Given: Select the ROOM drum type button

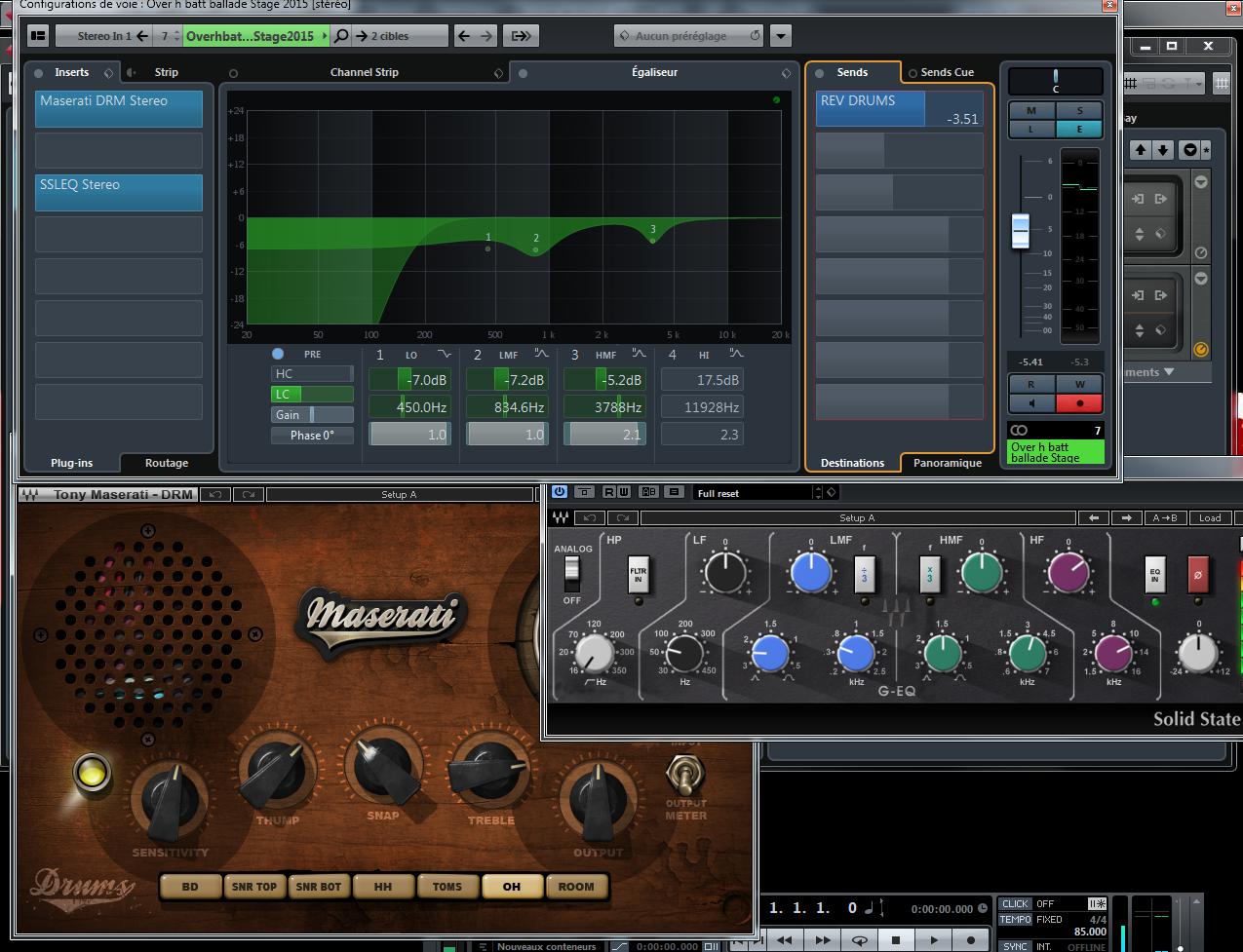Looking at the screenshot, I should pos(575,886).
